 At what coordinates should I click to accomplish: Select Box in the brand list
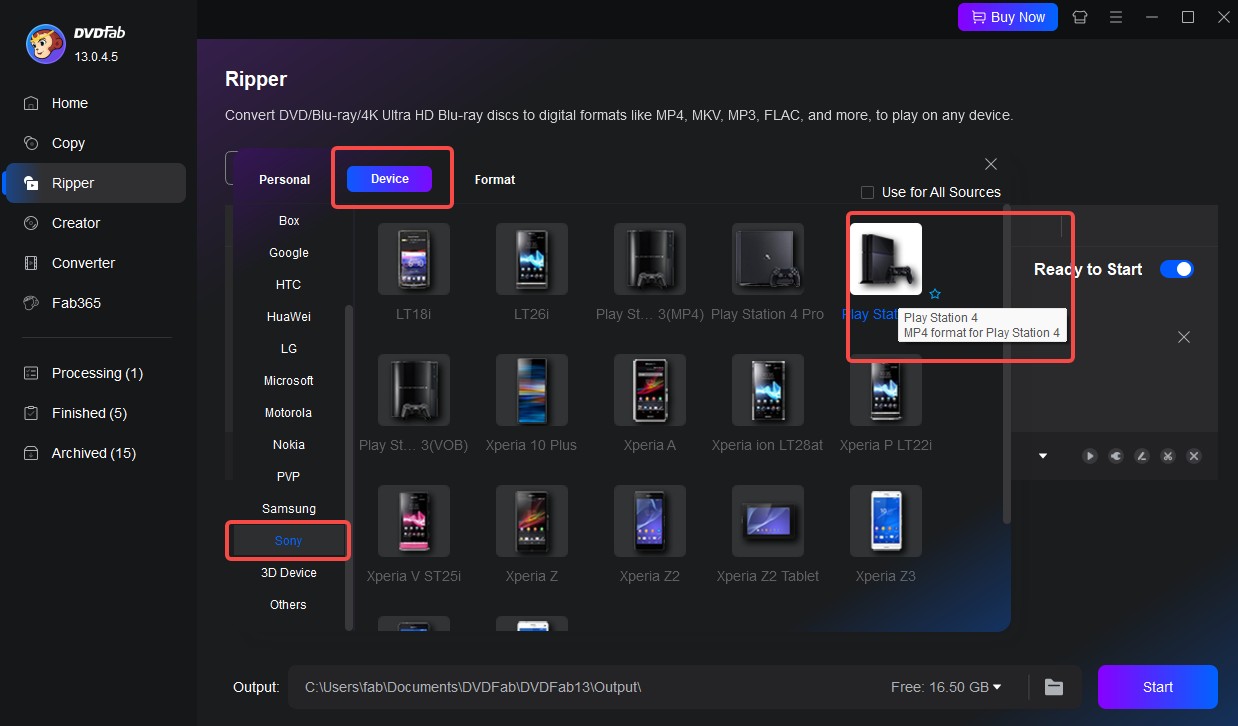click(x=289, y=221)
